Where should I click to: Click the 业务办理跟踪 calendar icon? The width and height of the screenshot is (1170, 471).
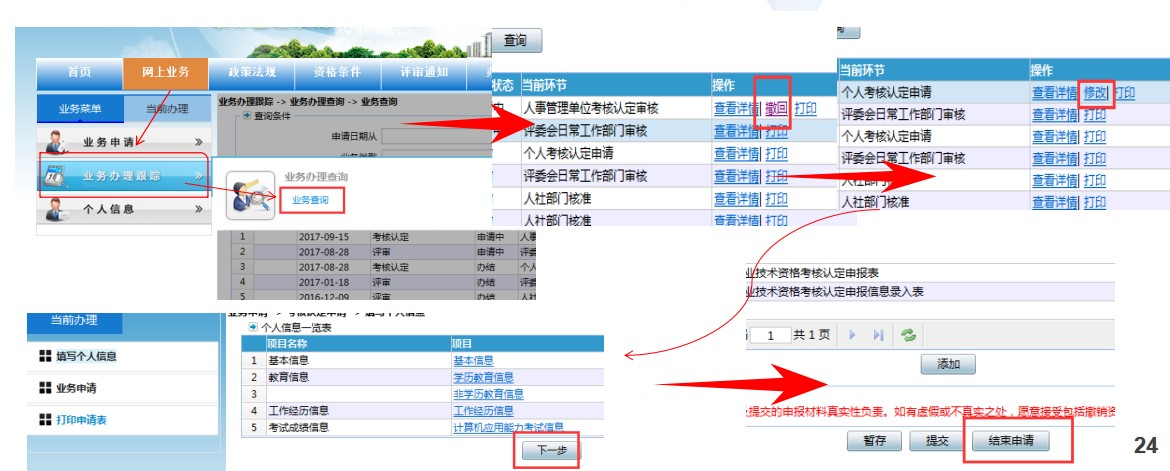coord(54,175)
